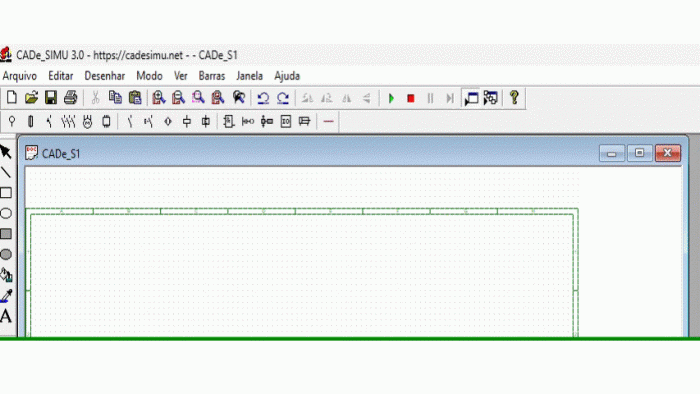Select the filled ellipse drawing tool
This screenshot has height=394, width=700.
click(x=6, y=254)
